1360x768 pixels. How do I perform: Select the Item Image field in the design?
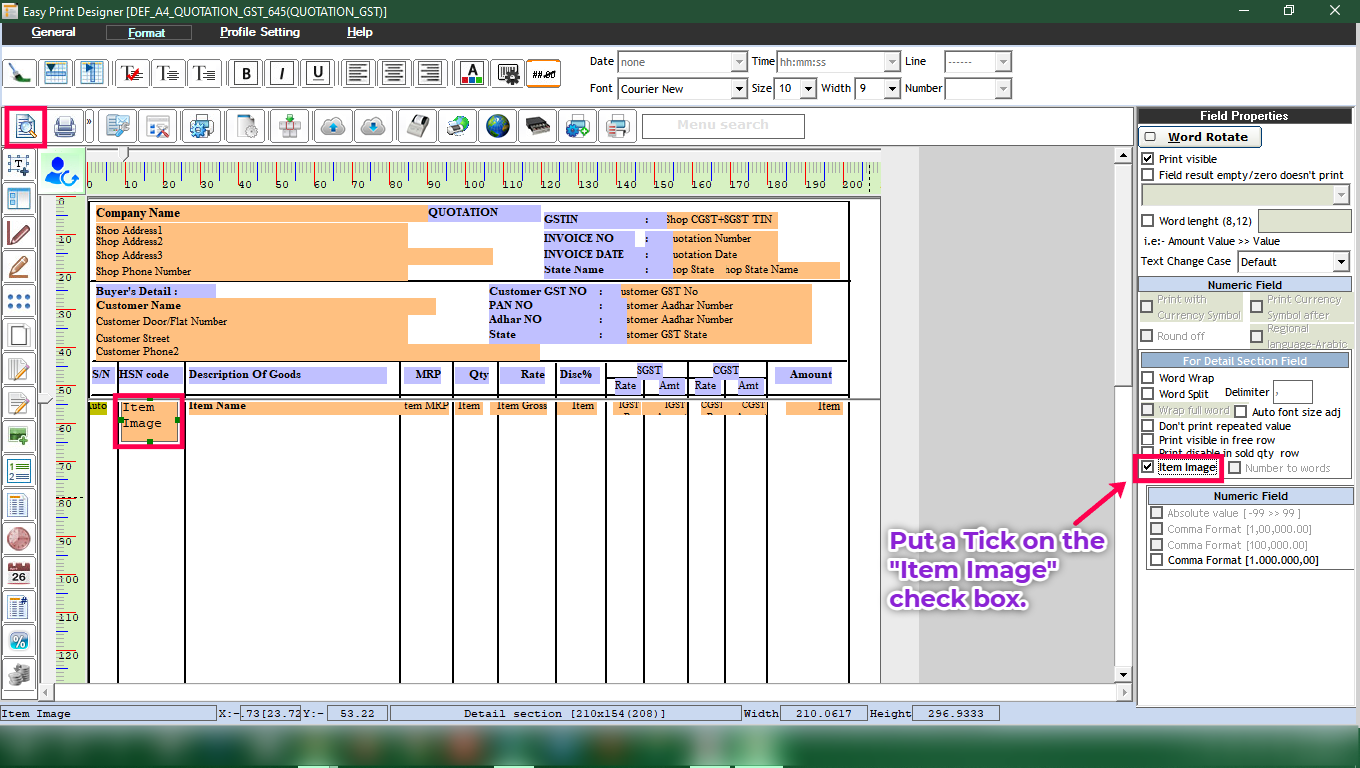pyautogui.click(x=149, y=421)
